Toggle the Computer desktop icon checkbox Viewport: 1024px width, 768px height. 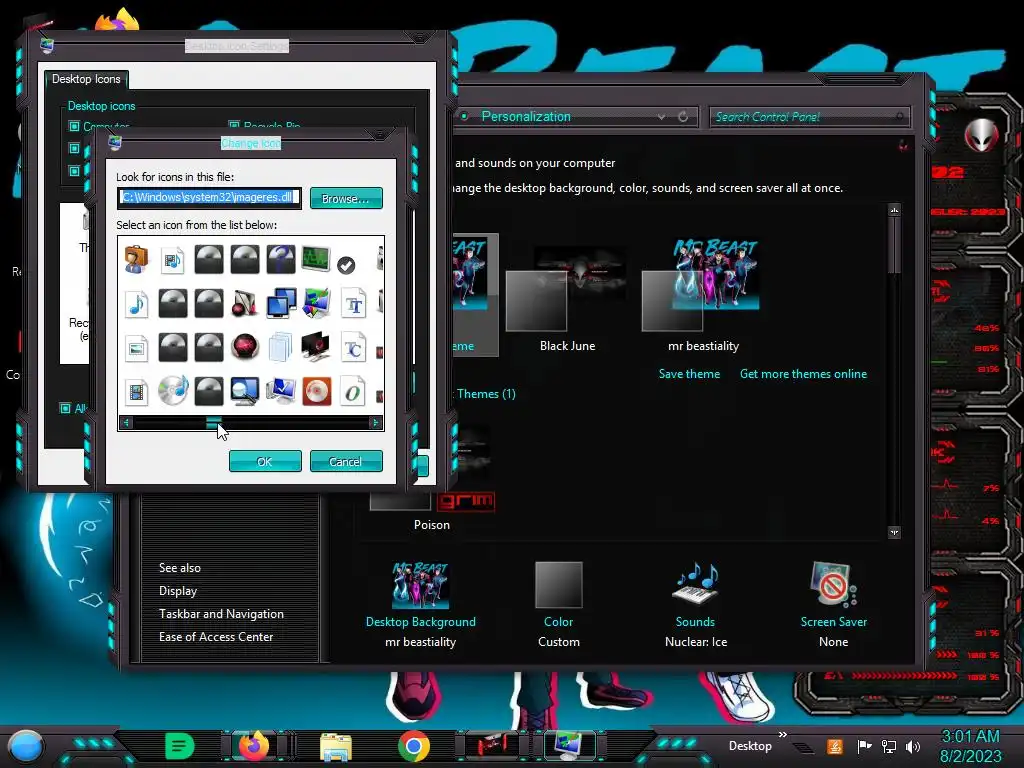point(74,126)
